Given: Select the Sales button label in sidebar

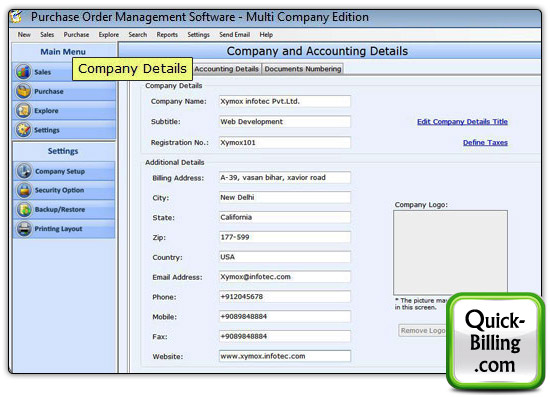Looking at the screenshot, I should [42, 72].
